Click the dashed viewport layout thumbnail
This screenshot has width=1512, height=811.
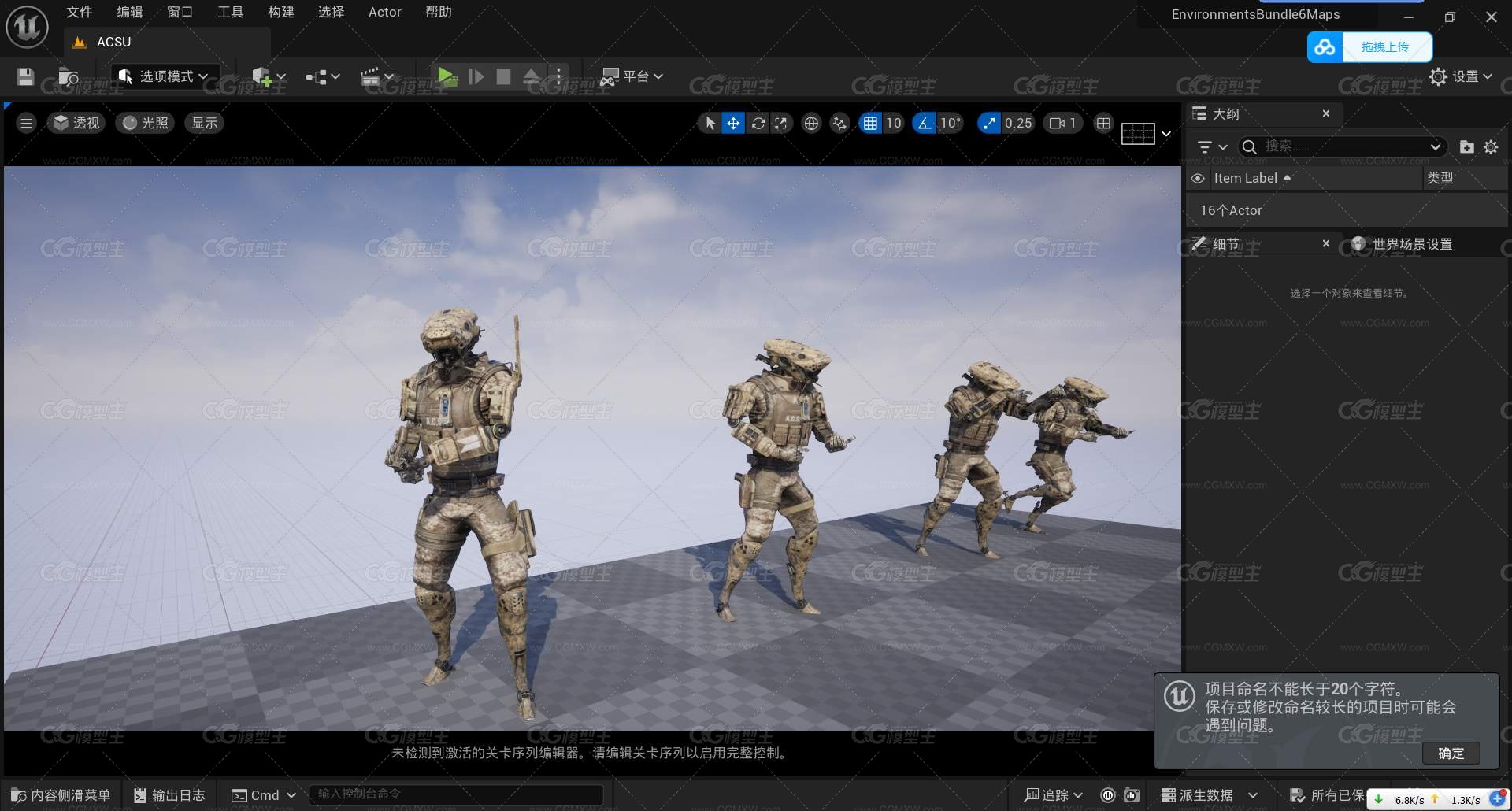pos(1138,134)
